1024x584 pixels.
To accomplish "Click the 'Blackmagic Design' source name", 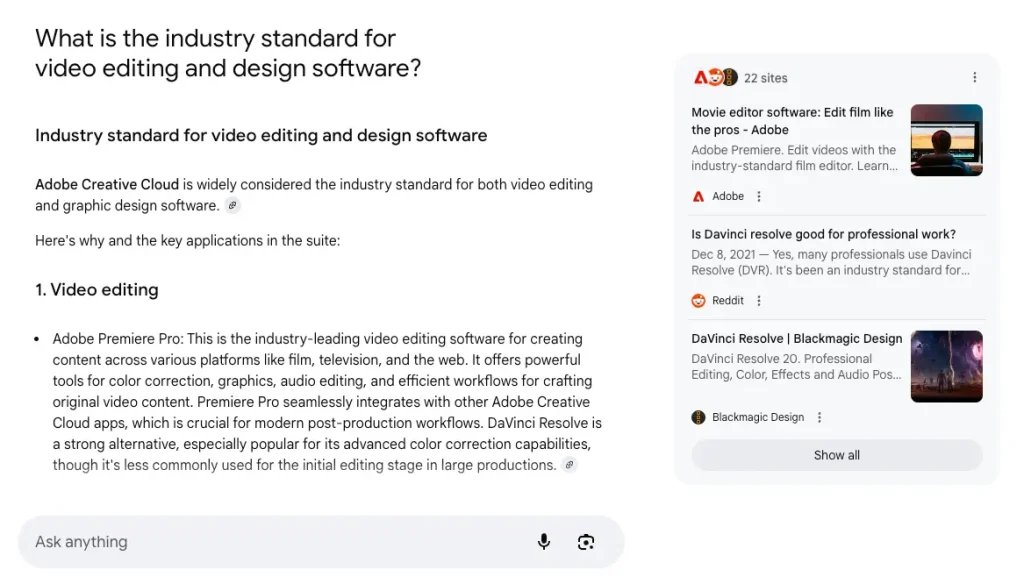I will point(758,417).
